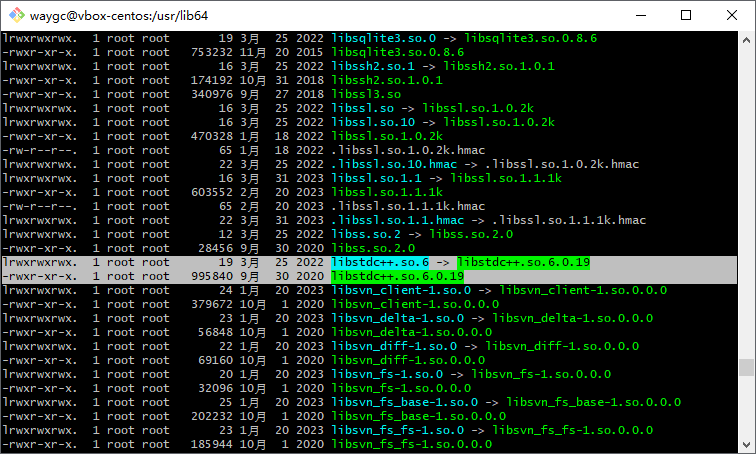Click symlink libssl.so.1.1
The image size is (756, 454).
tap(377, 178)
